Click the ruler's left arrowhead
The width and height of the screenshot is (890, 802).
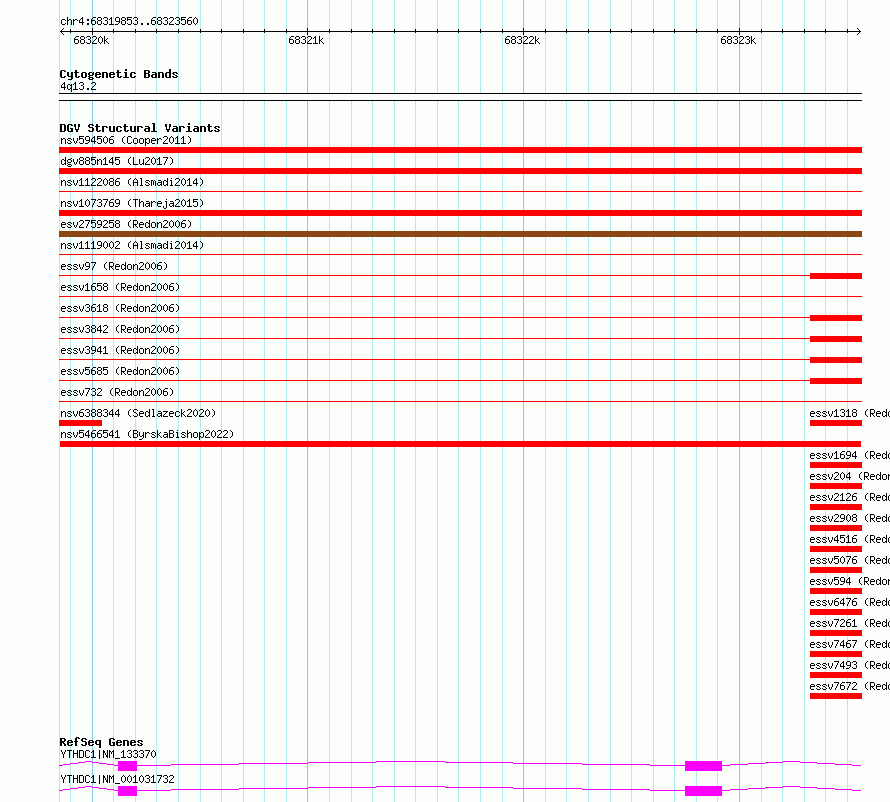[x=62, y=31]
